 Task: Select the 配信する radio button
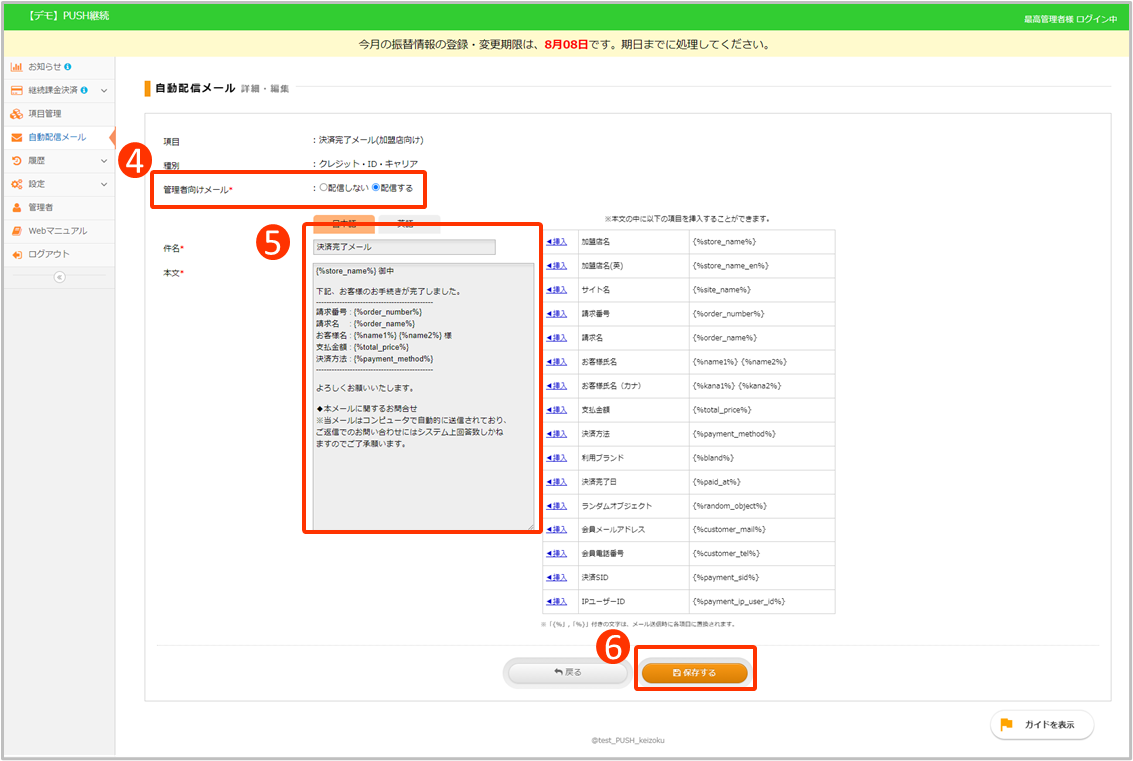(376, 187)
